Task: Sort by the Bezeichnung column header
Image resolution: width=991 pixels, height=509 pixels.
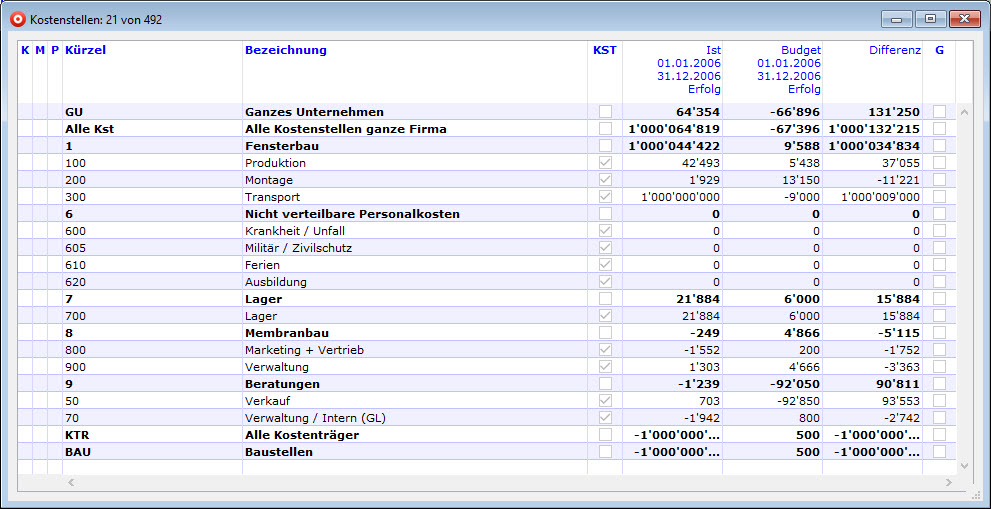Action: click(x=286, y=50)
